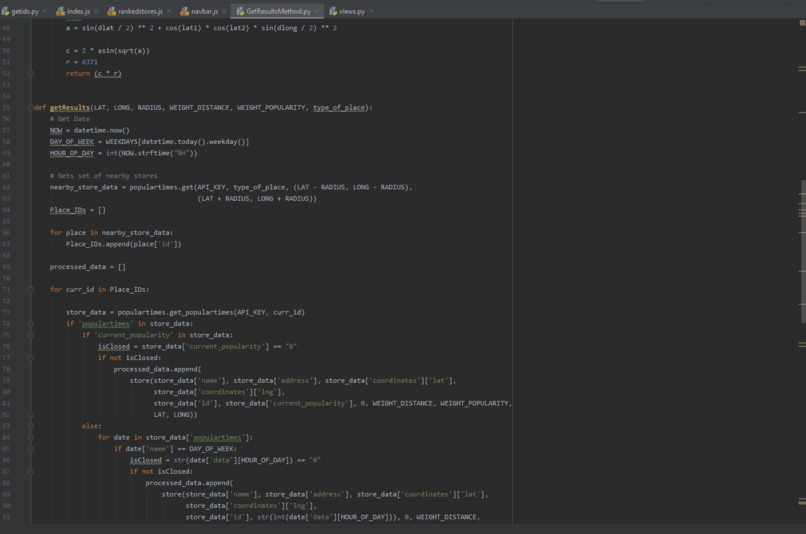The image size is (806, 534).
Task: Click Place_IDs.append call on line 67
Action: (x=123, y=244)
